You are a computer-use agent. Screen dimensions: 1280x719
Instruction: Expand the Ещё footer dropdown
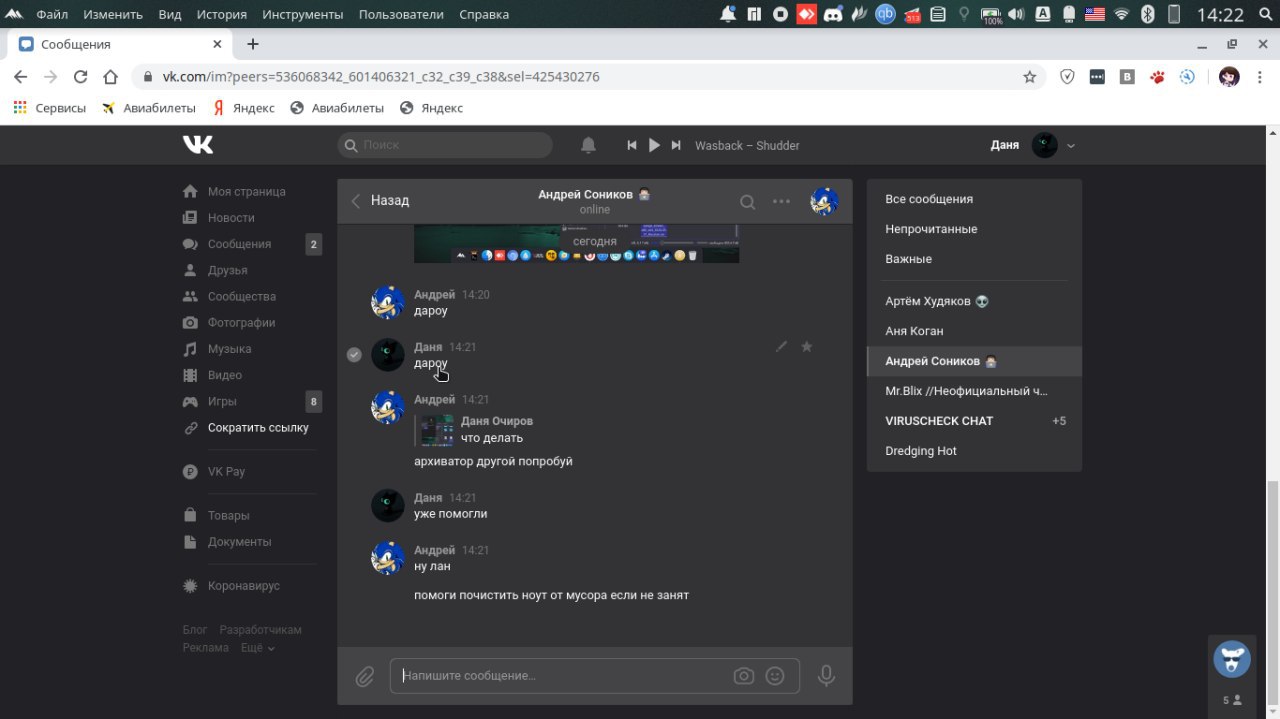pyautogui.click(x=257, y=648)
